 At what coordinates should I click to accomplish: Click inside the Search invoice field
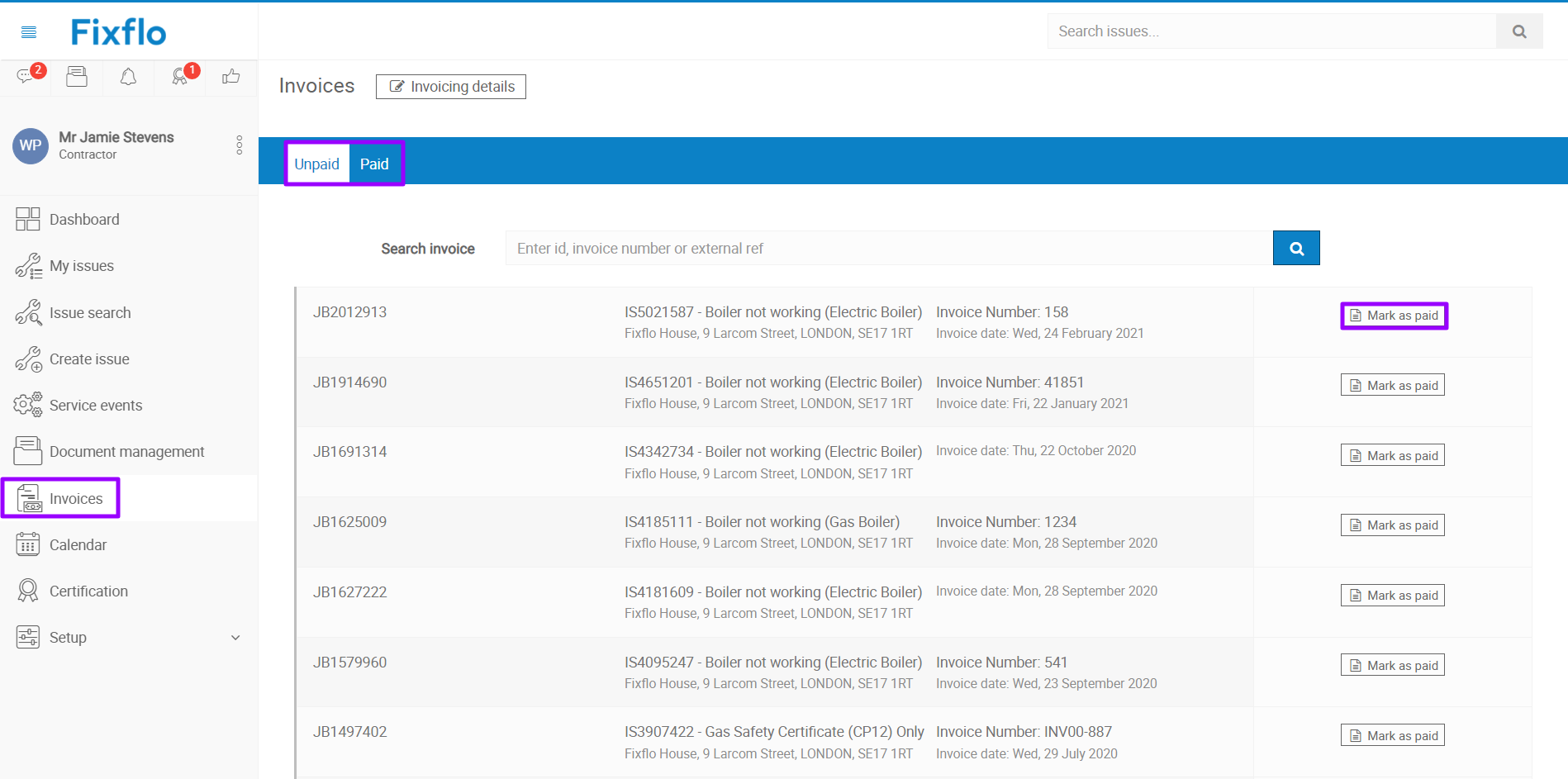click(826, 248)
